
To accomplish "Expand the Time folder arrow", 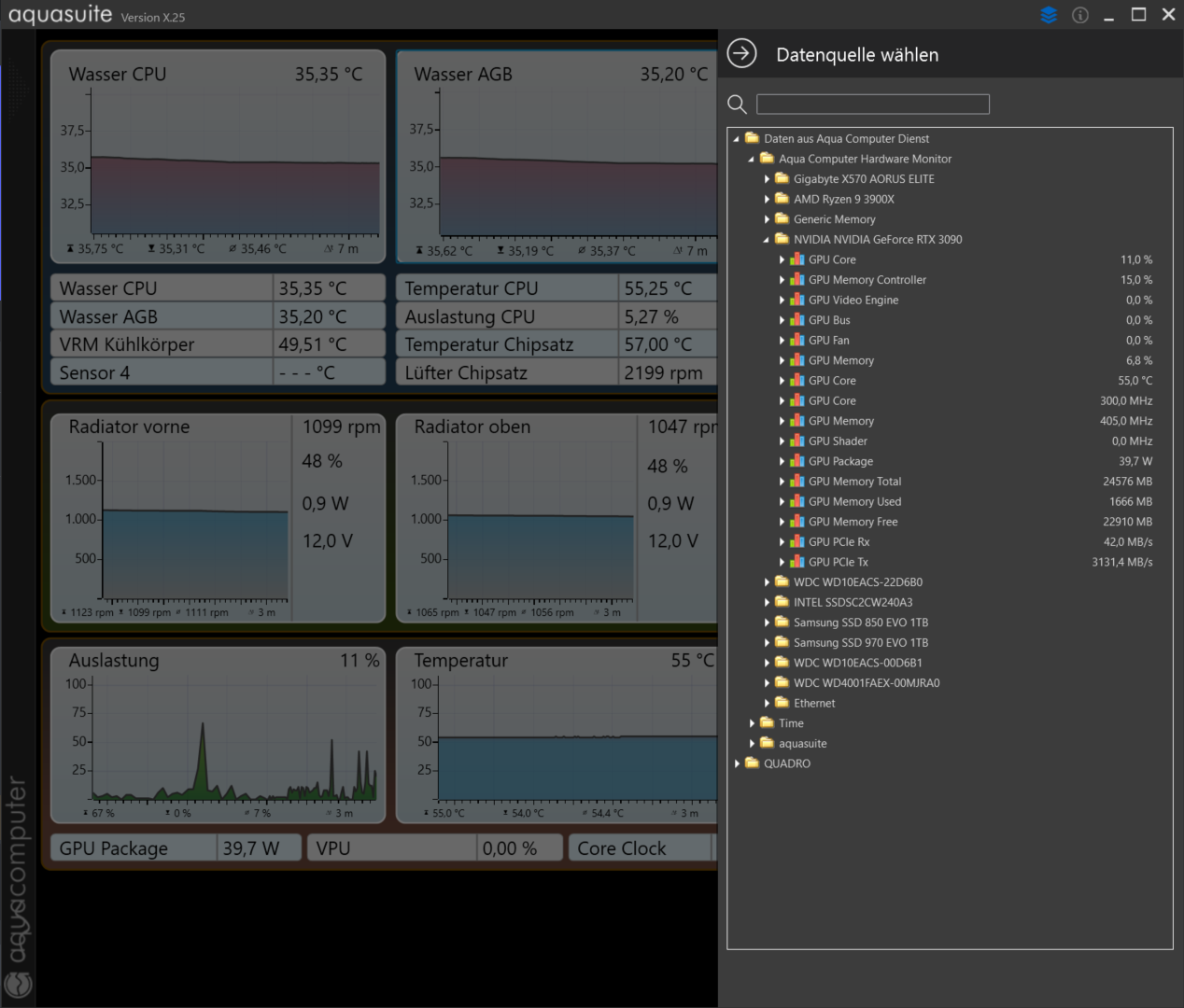I will [x=752, y=723].
